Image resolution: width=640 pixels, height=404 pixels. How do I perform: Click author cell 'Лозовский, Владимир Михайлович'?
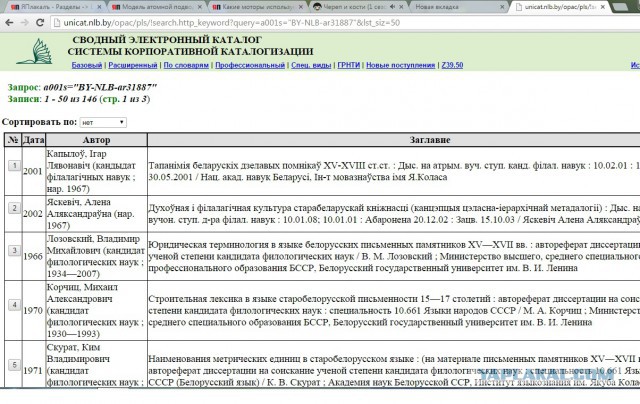click(96, 256)
